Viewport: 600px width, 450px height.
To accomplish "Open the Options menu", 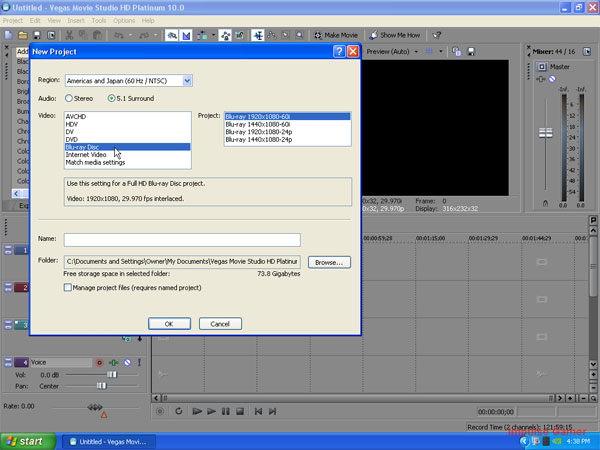I will pos(124,21).
